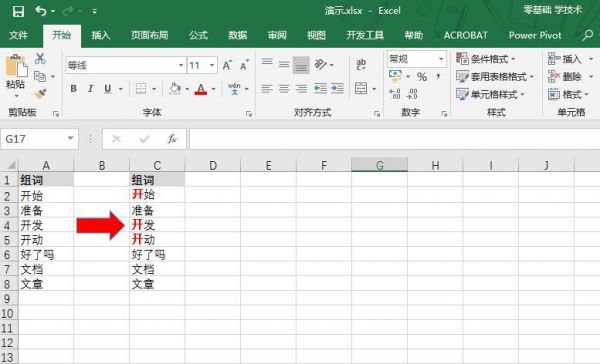Toggle Underline formatting
The image size is (600, 364).
[x=108, y=89]
